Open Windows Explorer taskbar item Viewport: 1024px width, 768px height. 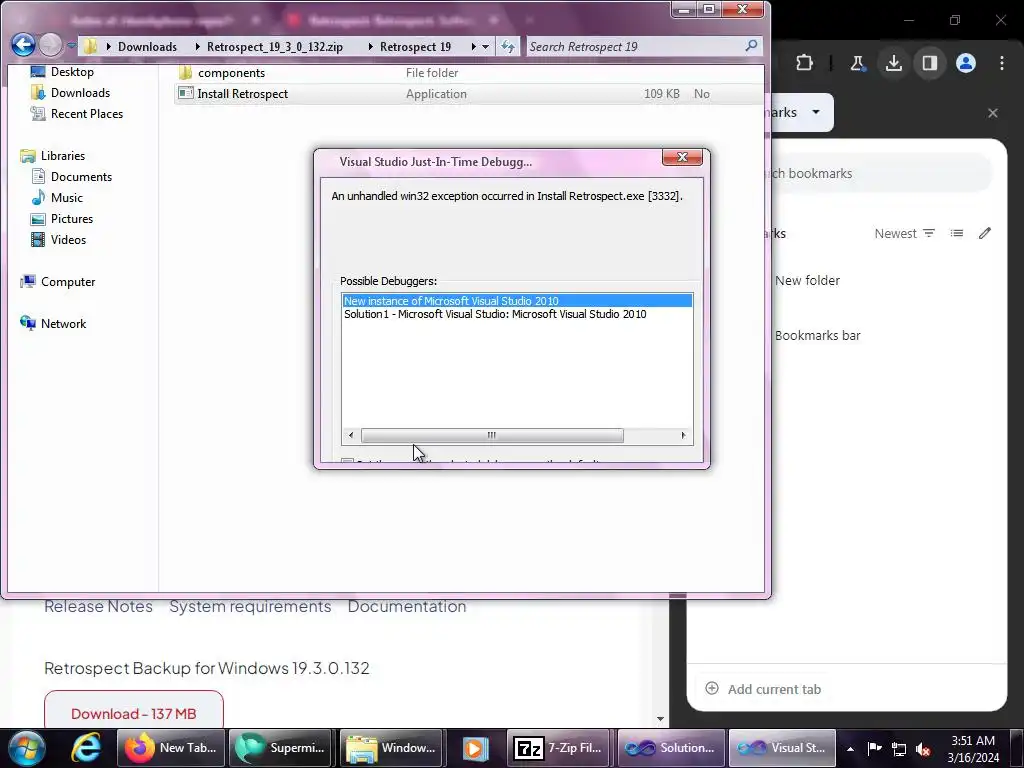[391, 748]
